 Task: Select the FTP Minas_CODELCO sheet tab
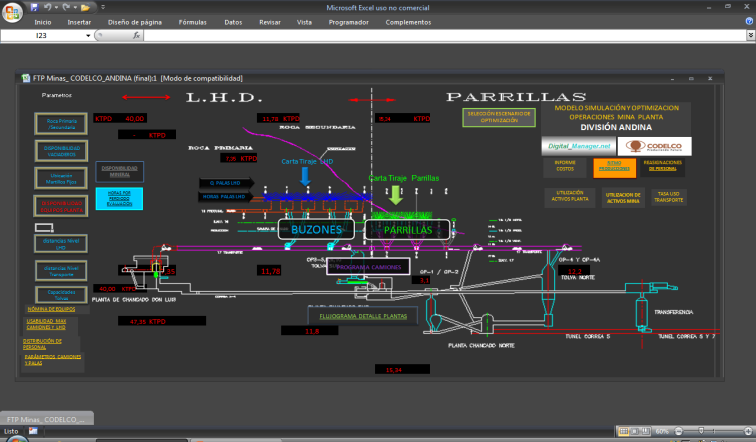(46, 419)
